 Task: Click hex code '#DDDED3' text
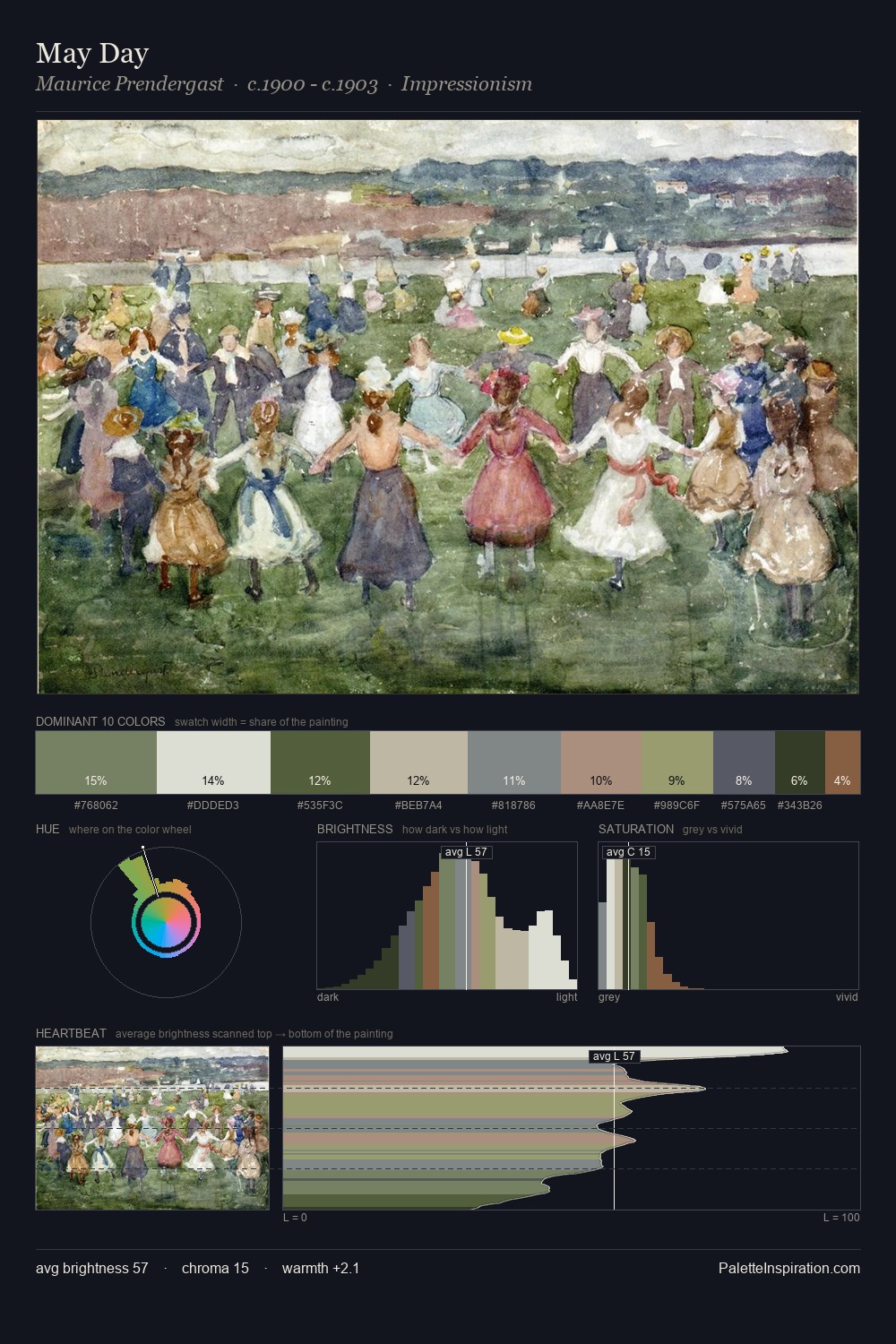point(213,806)
